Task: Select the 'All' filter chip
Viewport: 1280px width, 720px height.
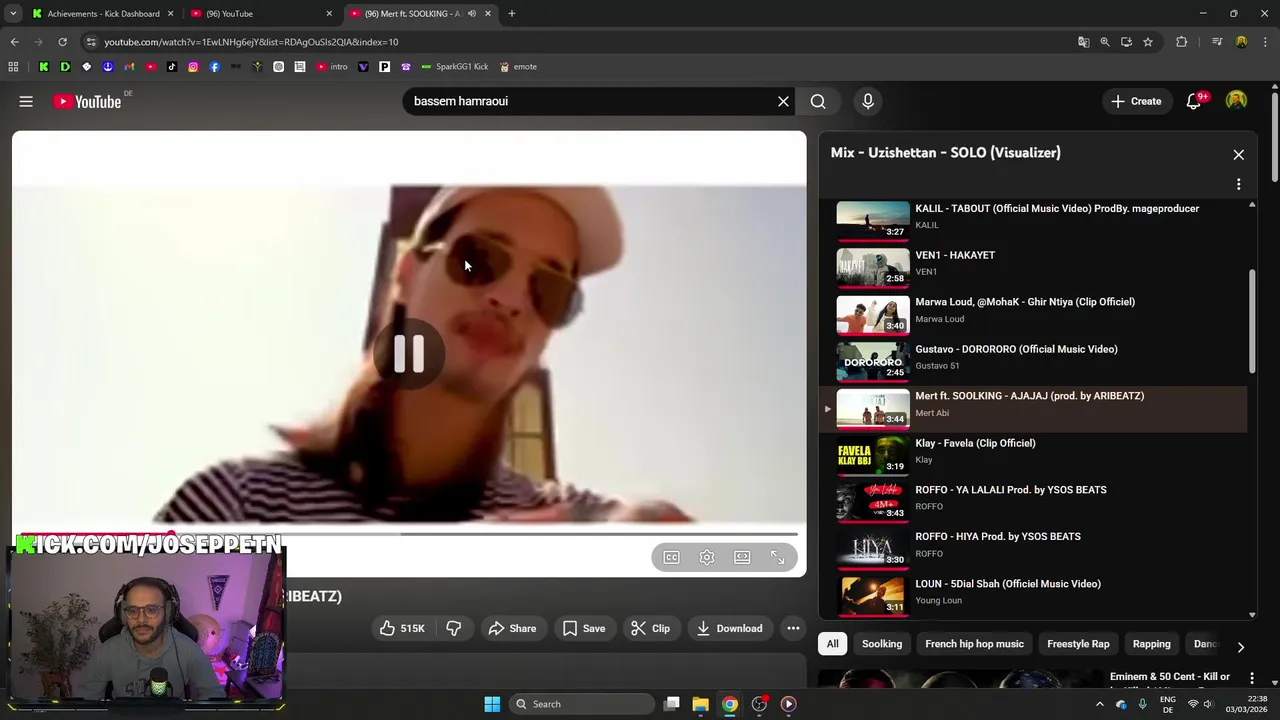Action: (832, 644)
